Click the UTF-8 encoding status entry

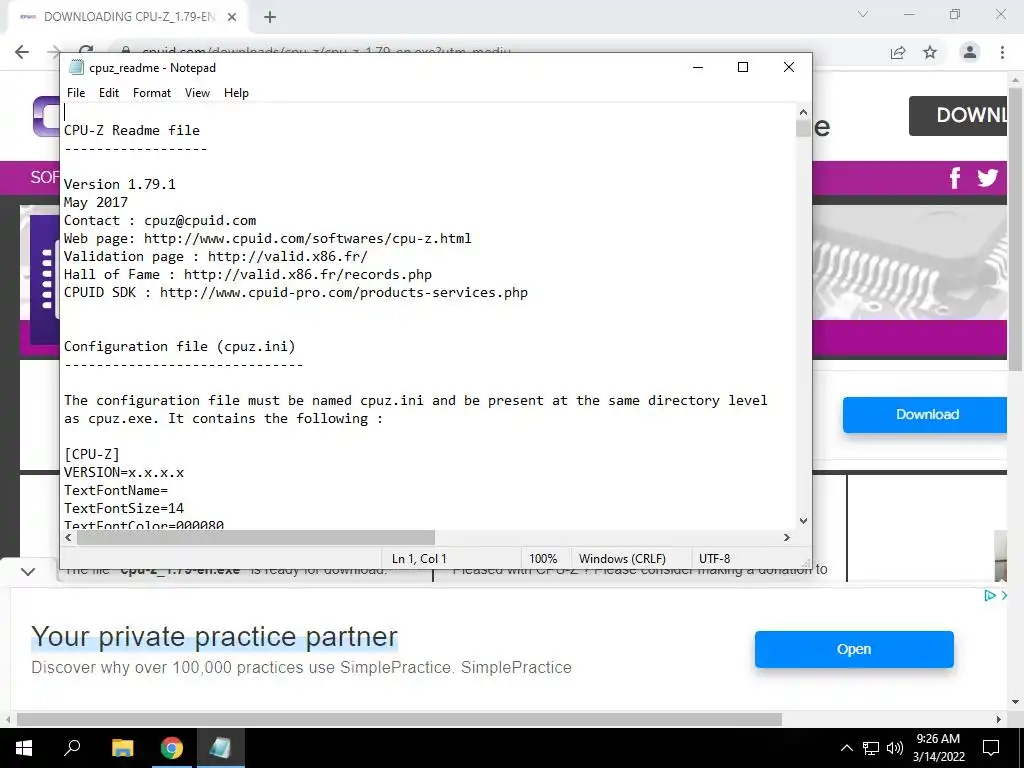click(714, 558)
